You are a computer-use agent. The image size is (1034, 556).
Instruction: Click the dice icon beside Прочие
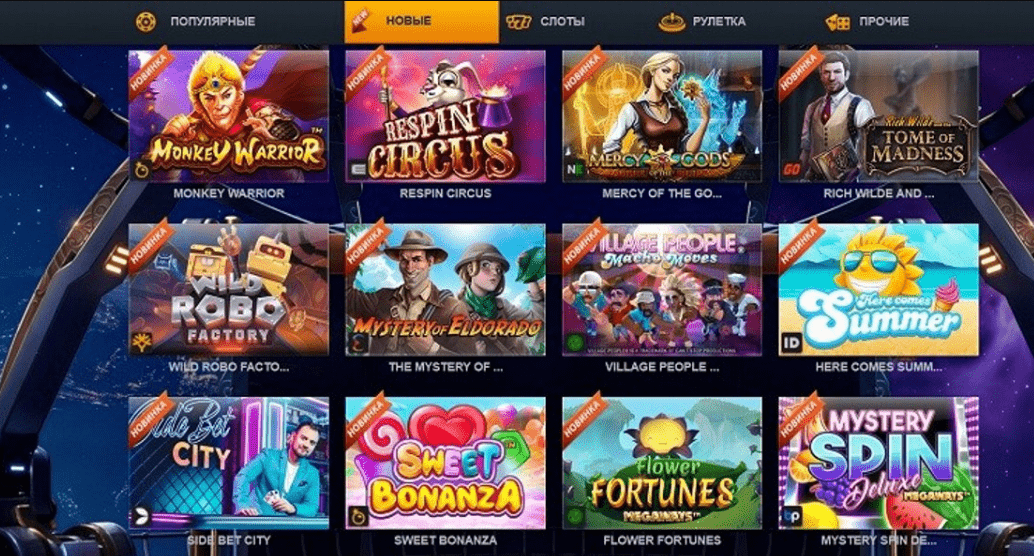coord(837,22)
